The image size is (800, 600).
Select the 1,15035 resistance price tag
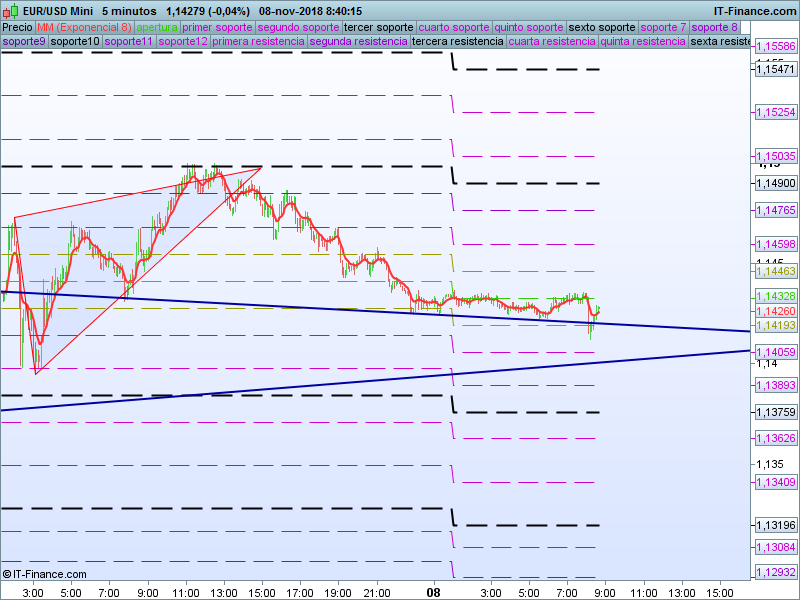(777, 157)
